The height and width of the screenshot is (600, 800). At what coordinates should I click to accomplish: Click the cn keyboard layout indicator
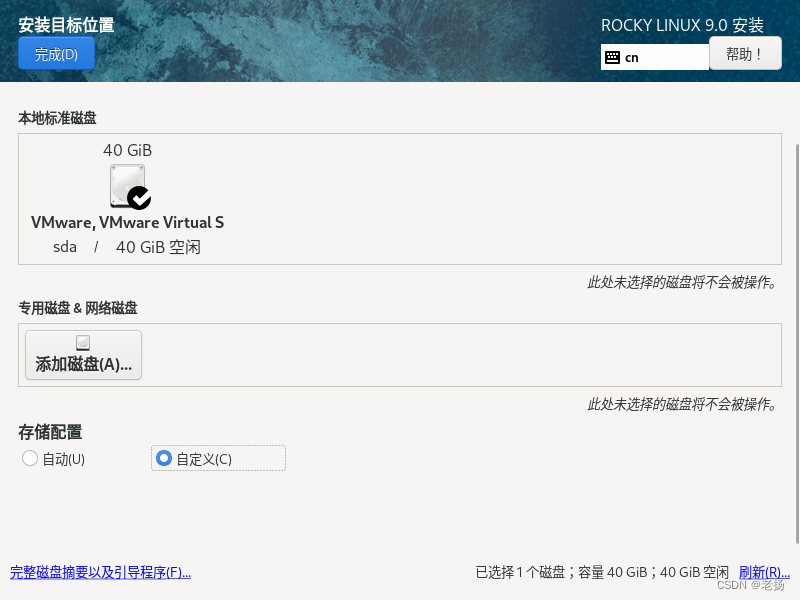655,57
